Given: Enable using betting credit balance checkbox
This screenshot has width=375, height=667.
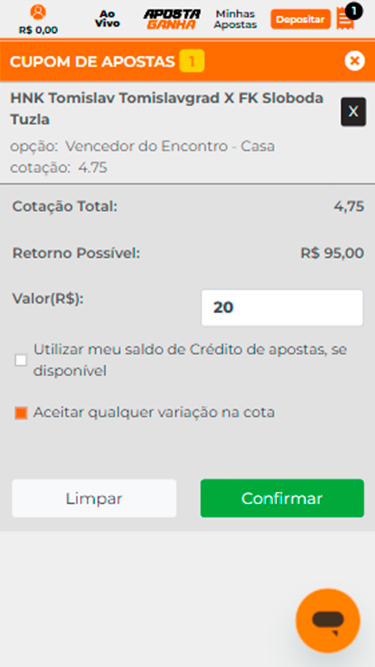Looking at the screenshot, I should click(x=21, y=360).
